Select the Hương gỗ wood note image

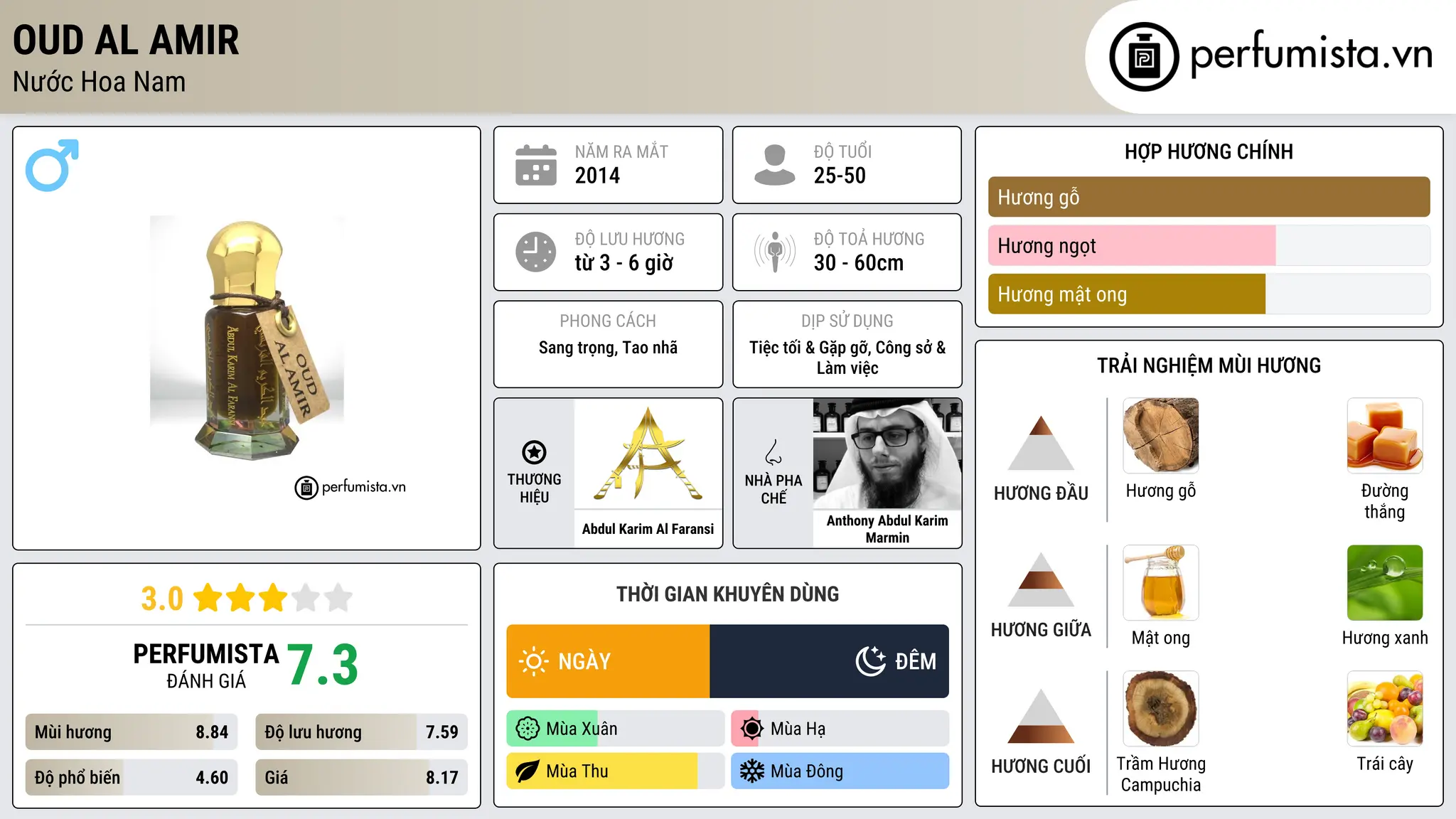point(1161,436)
